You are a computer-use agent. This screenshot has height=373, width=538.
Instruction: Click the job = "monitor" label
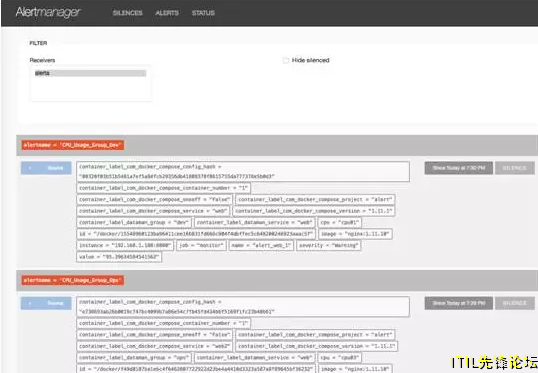201,245
